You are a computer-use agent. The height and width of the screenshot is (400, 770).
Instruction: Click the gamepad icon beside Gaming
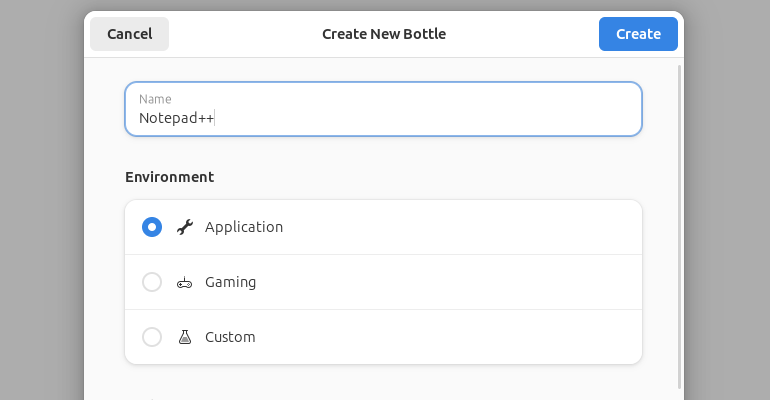point(184,282)
